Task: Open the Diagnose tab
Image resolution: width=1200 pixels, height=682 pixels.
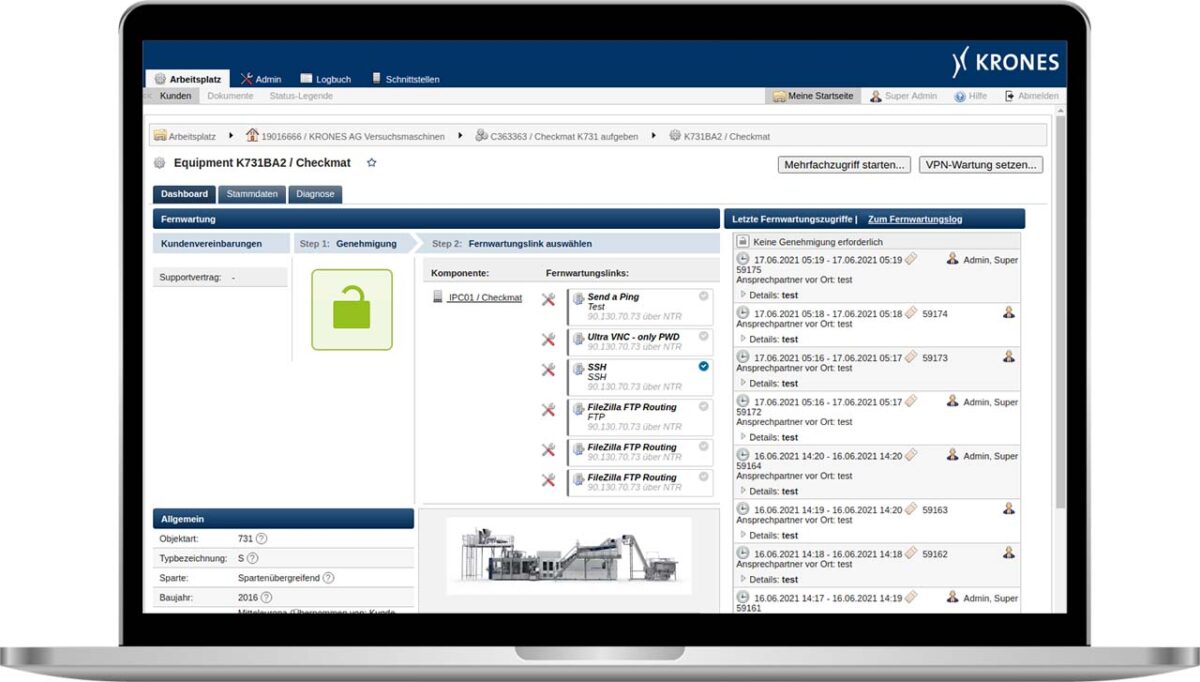Action: tap(315, 194)
